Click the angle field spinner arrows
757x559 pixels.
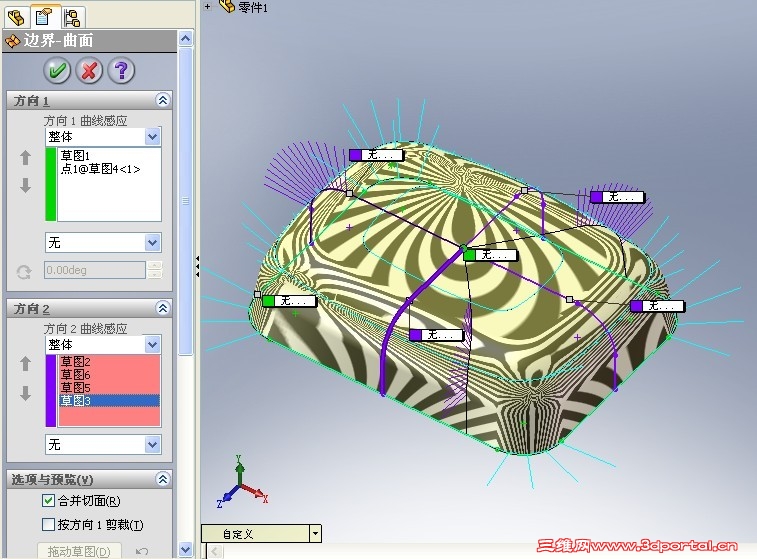(x=154, y=270)
